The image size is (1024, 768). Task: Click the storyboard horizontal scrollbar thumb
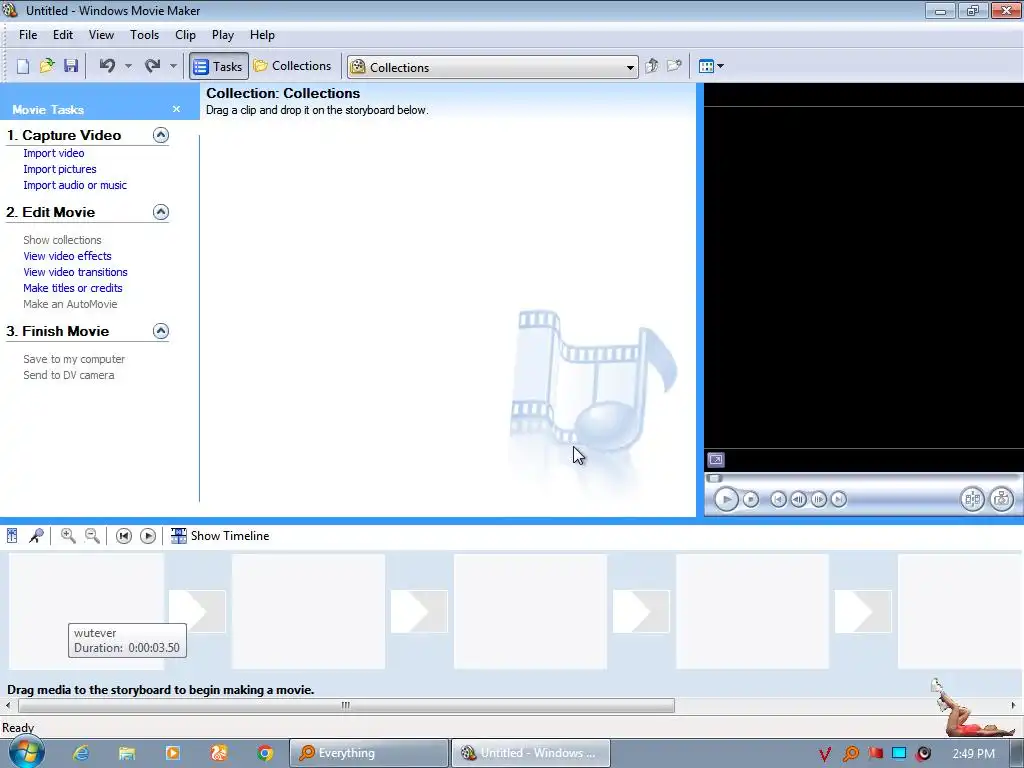coord(346,705)
